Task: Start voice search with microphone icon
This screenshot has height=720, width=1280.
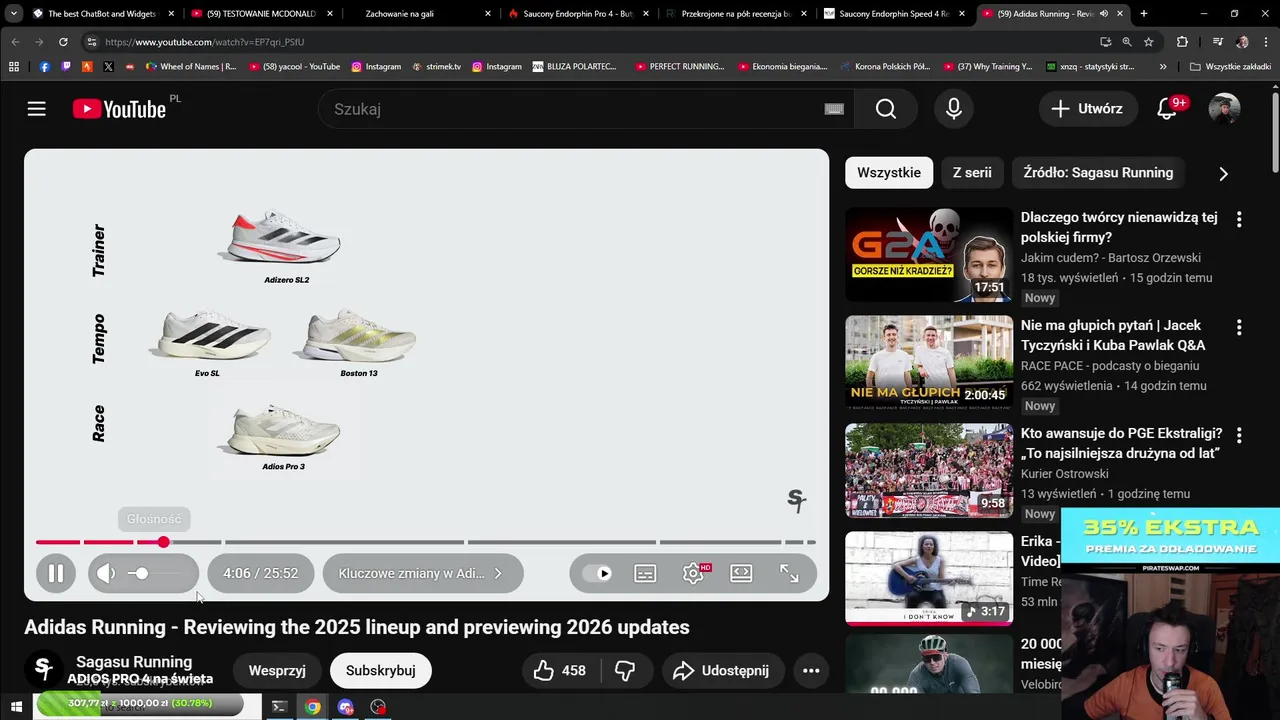Action: 954,109
